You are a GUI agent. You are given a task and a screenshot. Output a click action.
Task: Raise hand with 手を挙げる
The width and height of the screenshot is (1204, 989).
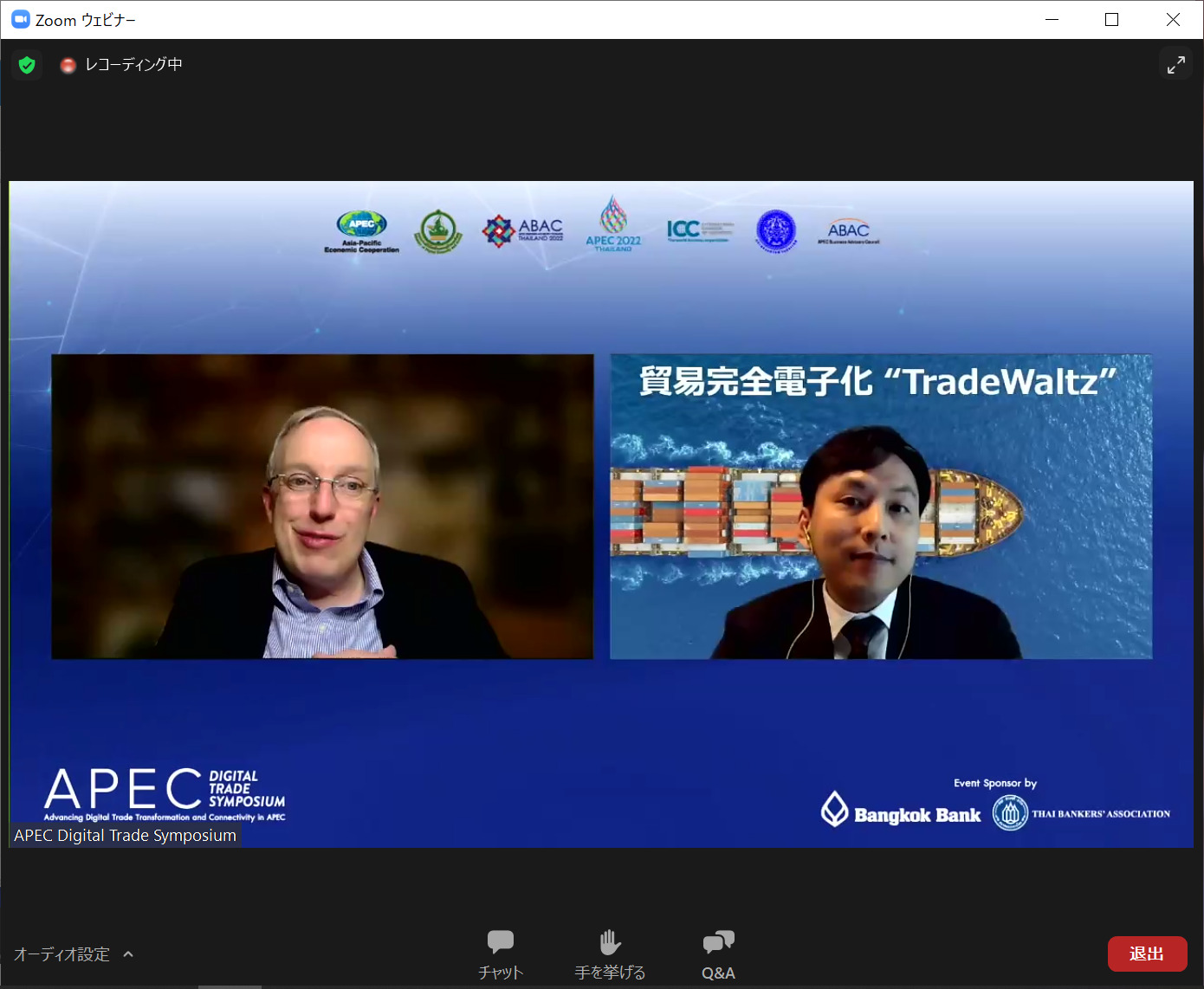[x=610, y=954]
